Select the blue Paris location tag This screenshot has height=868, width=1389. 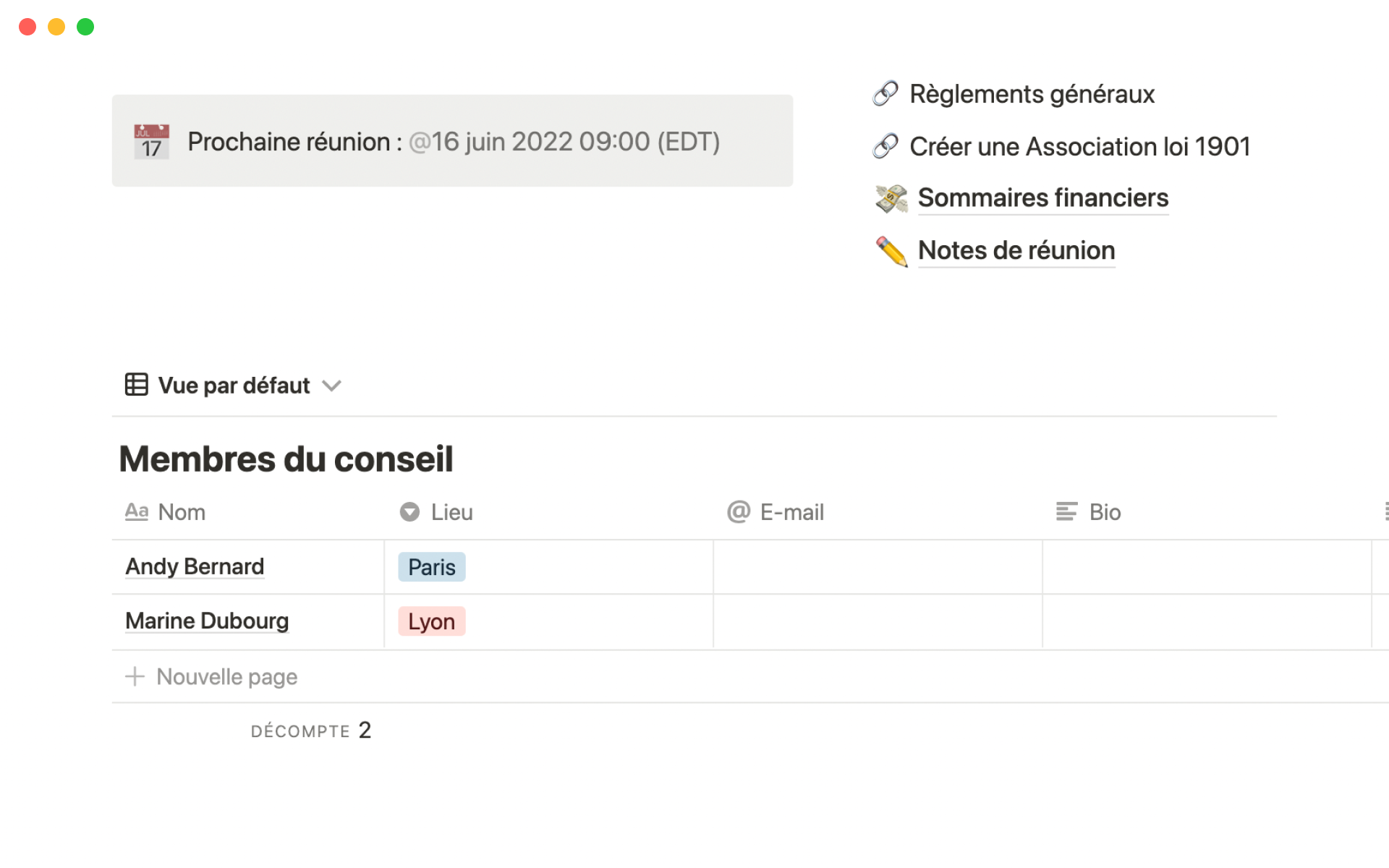431,567
